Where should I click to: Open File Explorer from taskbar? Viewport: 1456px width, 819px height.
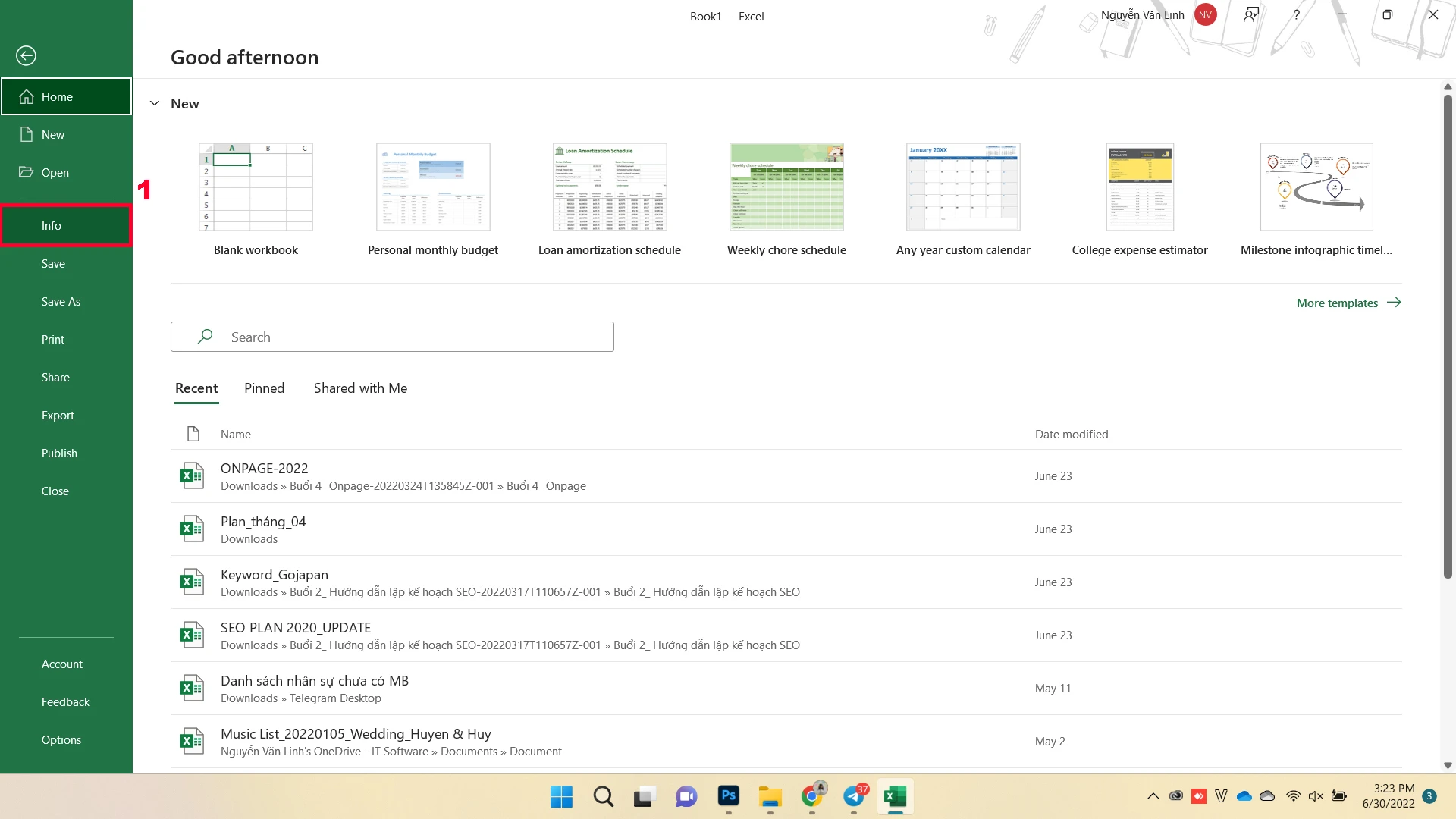[770, 796]
